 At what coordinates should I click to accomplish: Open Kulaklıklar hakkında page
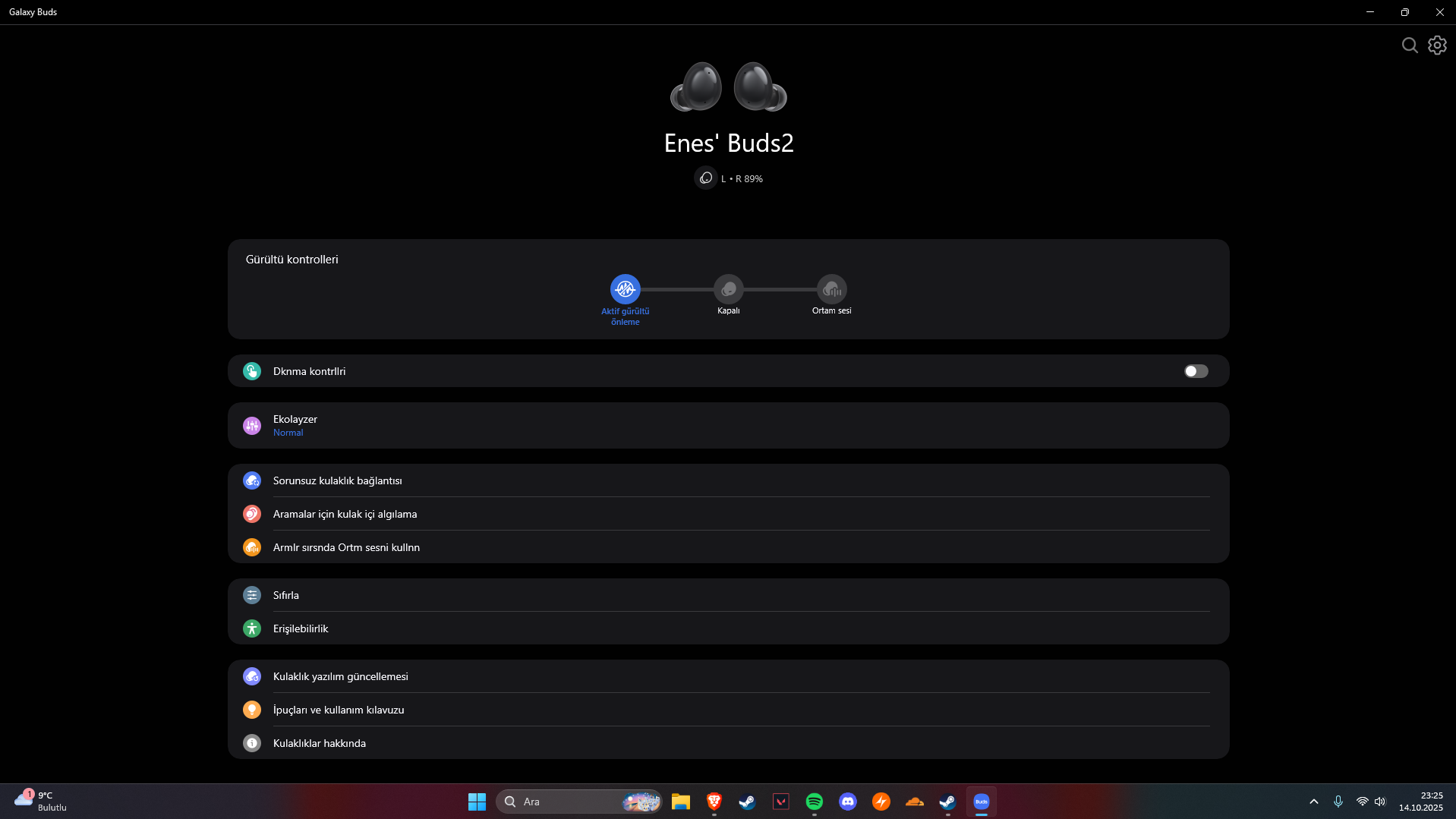coord(728,743)
